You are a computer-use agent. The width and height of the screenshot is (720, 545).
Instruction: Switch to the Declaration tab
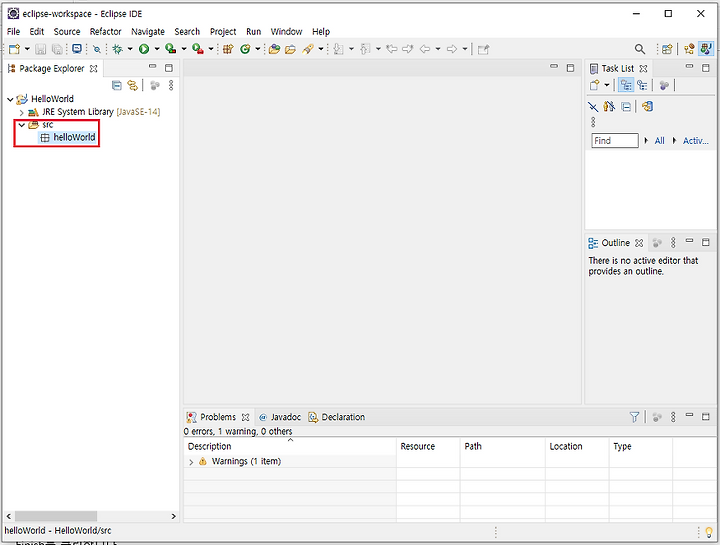pos(337,417)
